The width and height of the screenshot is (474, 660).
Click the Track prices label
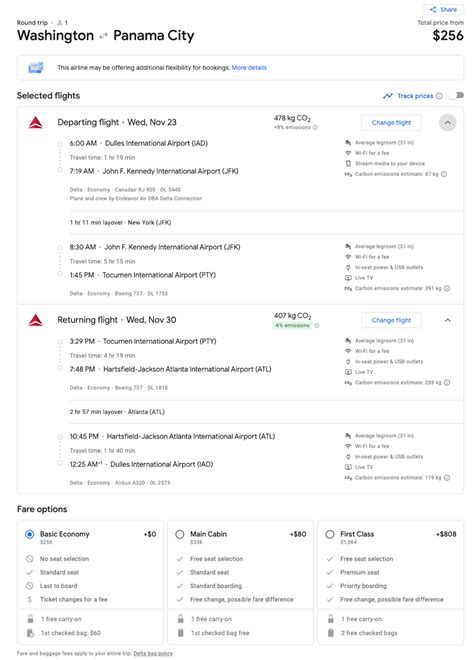[x=415, y=96]
